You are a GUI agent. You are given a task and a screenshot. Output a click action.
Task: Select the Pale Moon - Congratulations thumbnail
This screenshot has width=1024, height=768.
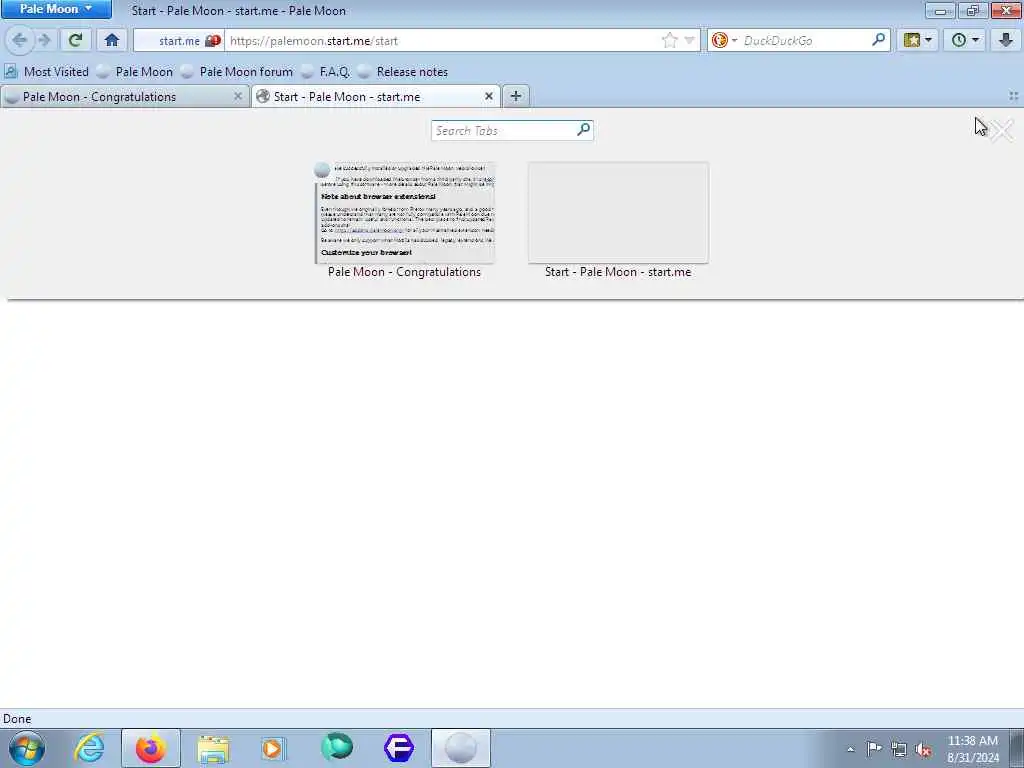point(404,213)
